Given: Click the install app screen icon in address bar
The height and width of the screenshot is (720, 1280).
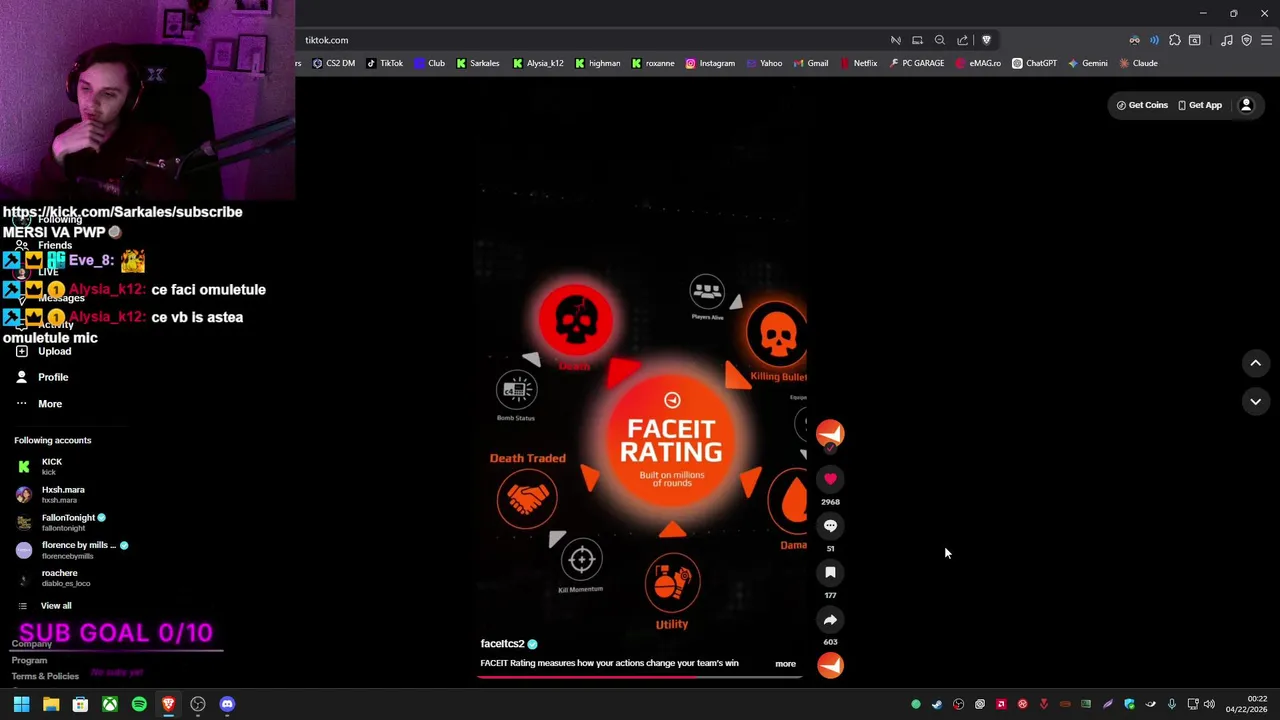Looking at the screenshot, I should click(x=917, y=40).
